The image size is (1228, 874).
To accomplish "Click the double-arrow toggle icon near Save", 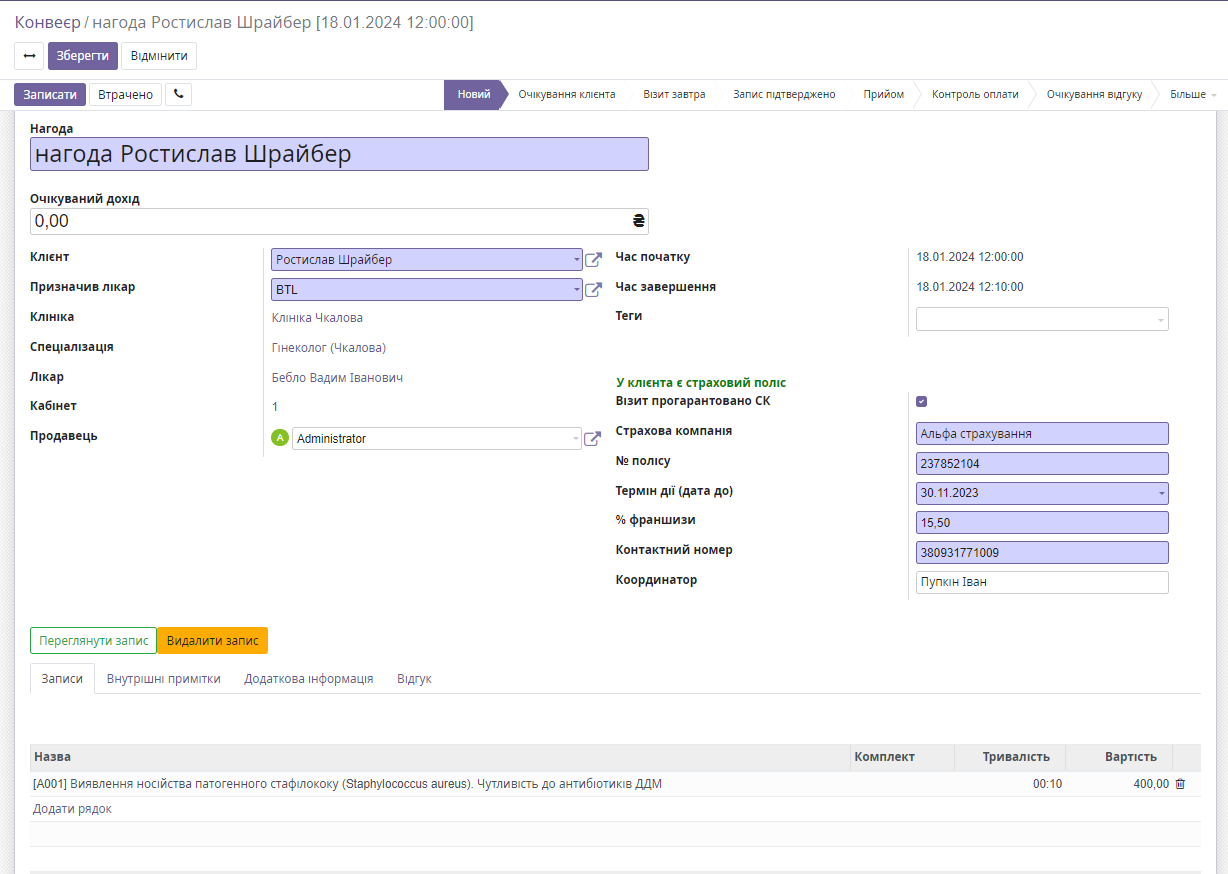I will 29,56.
